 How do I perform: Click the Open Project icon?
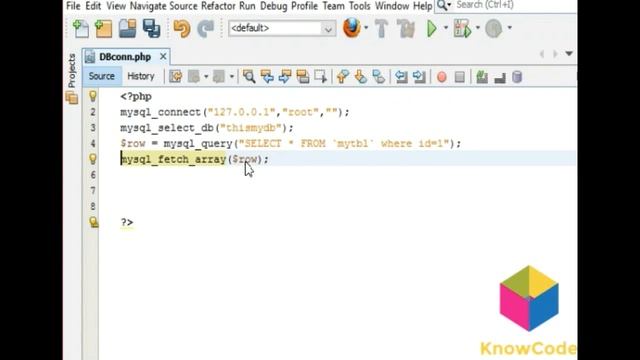click(127, 29)
